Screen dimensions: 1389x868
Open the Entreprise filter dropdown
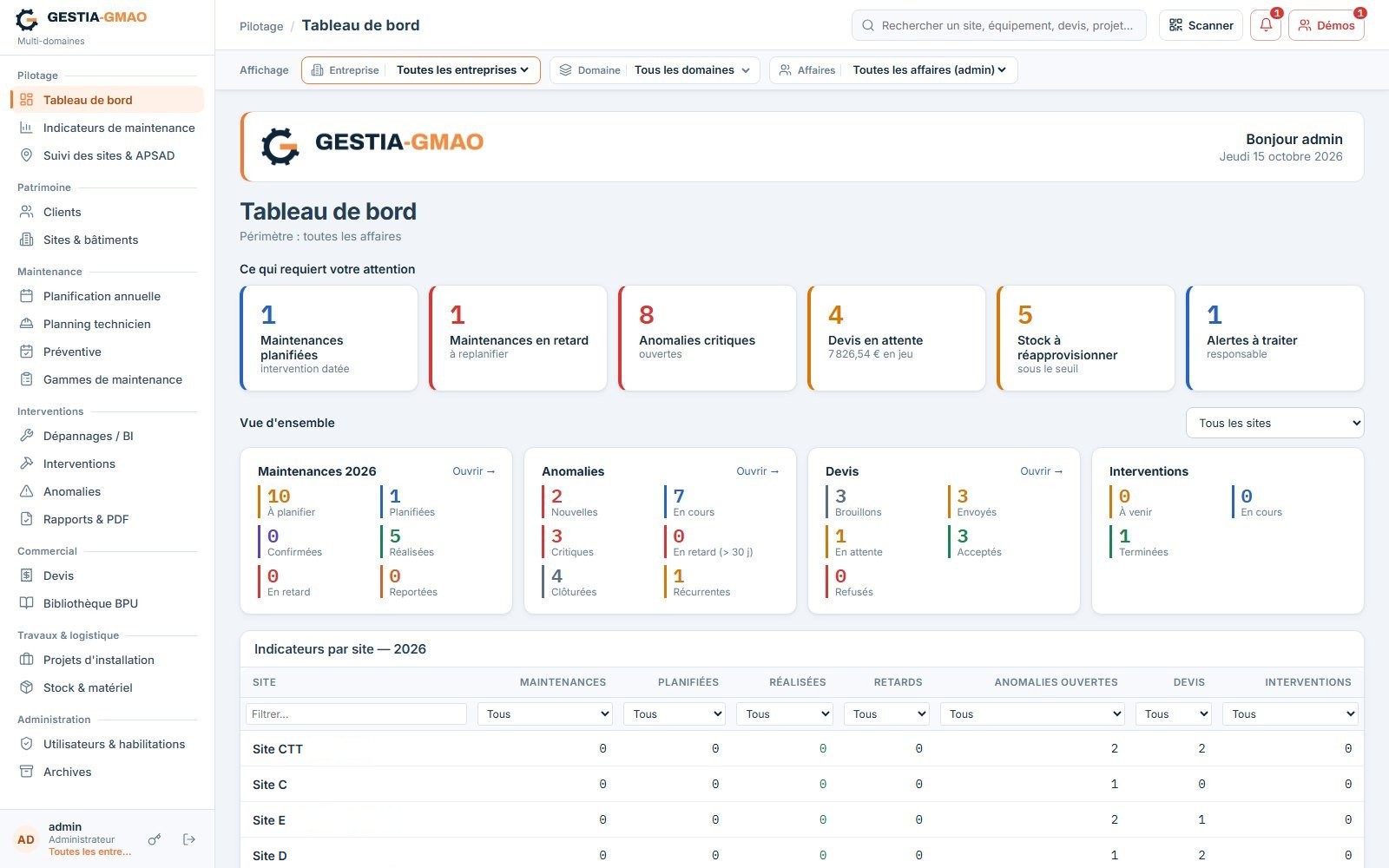pos(421,70)
